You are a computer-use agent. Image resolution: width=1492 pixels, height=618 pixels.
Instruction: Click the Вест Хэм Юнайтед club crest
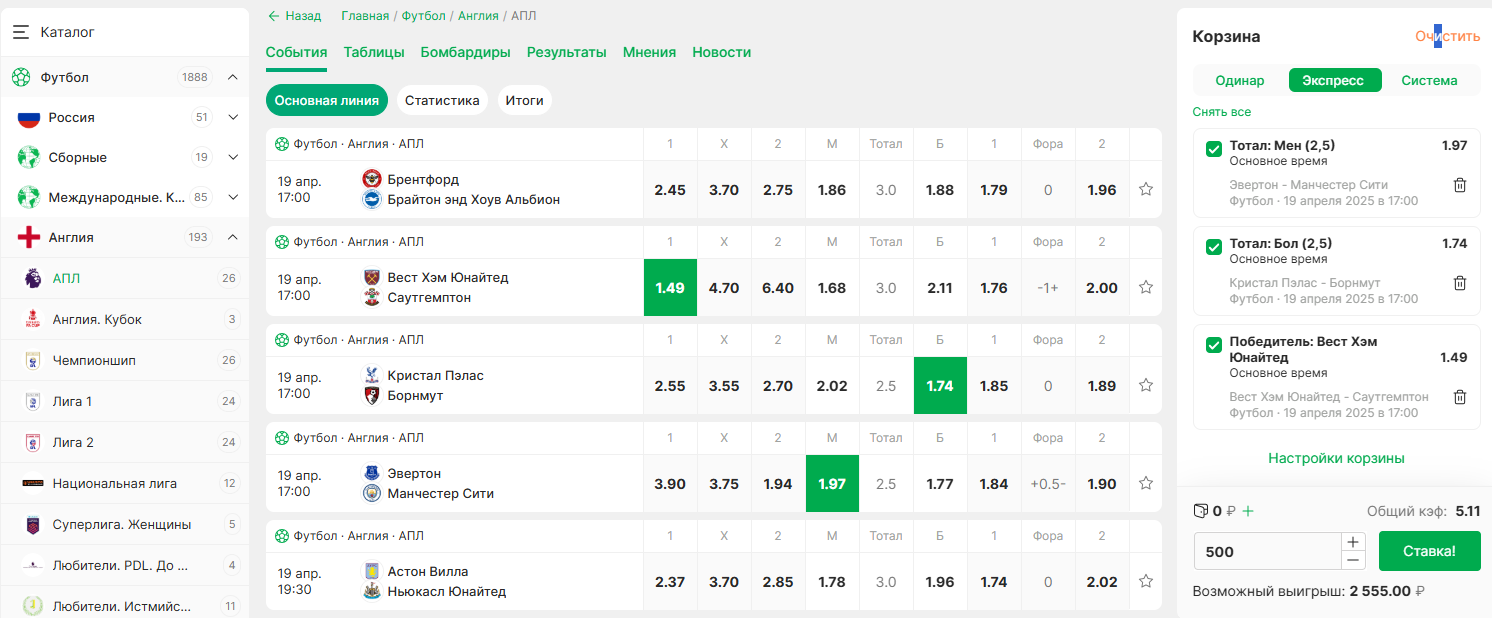372,277
